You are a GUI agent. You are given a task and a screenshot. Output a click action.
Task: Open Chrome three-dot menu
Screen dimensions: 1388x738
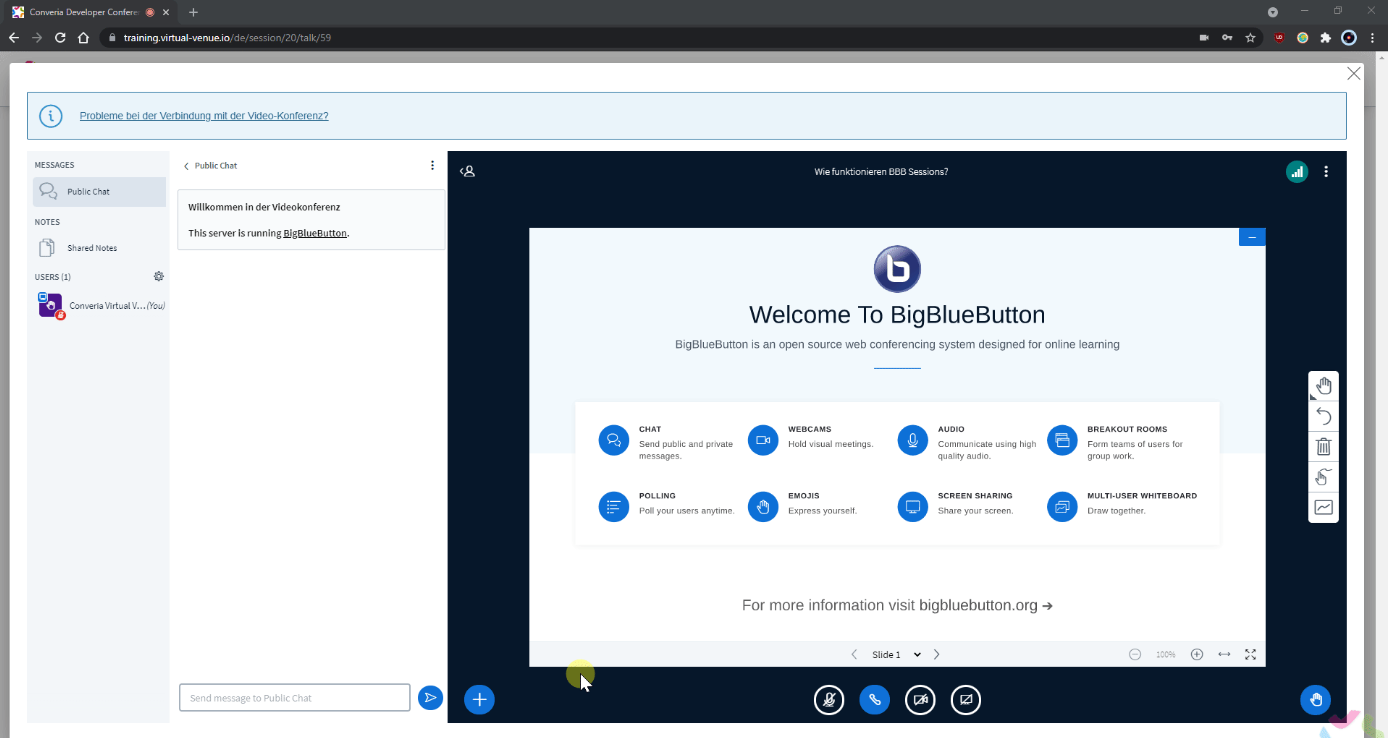tap(1375, 38)
